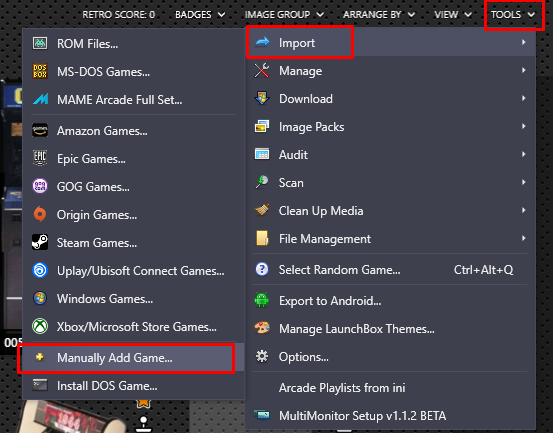Viewport: 553px width, 433px height.
Task: Click the Steam Games import icon
Action: [x=40, y=243]
